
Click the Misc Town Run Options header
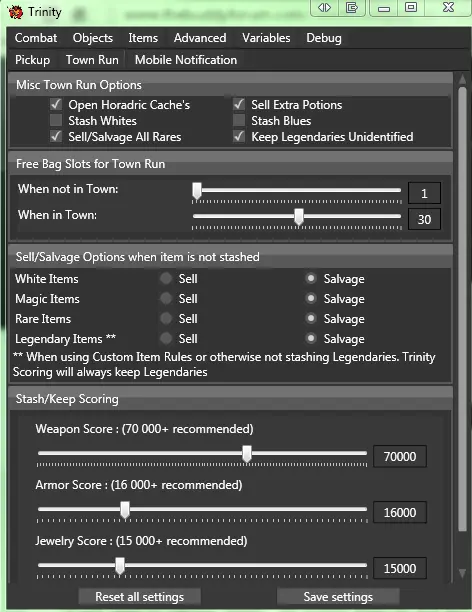pyautogui.click(x=231, y=85)
